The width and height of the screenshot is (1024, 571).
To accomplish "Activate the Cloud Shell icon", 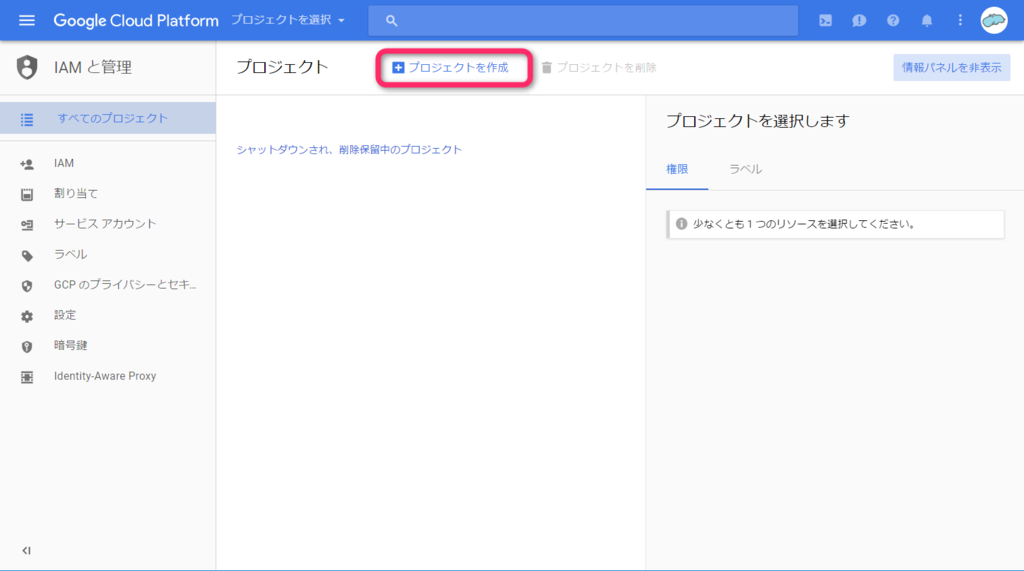I will 825,21.
